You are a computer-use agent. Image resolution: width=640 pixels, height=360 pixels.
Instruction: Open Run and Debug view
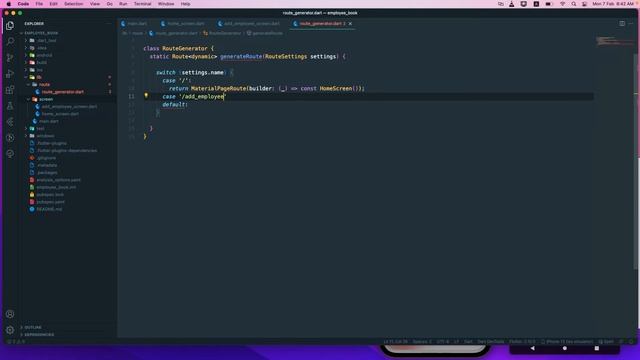[10, 74]
